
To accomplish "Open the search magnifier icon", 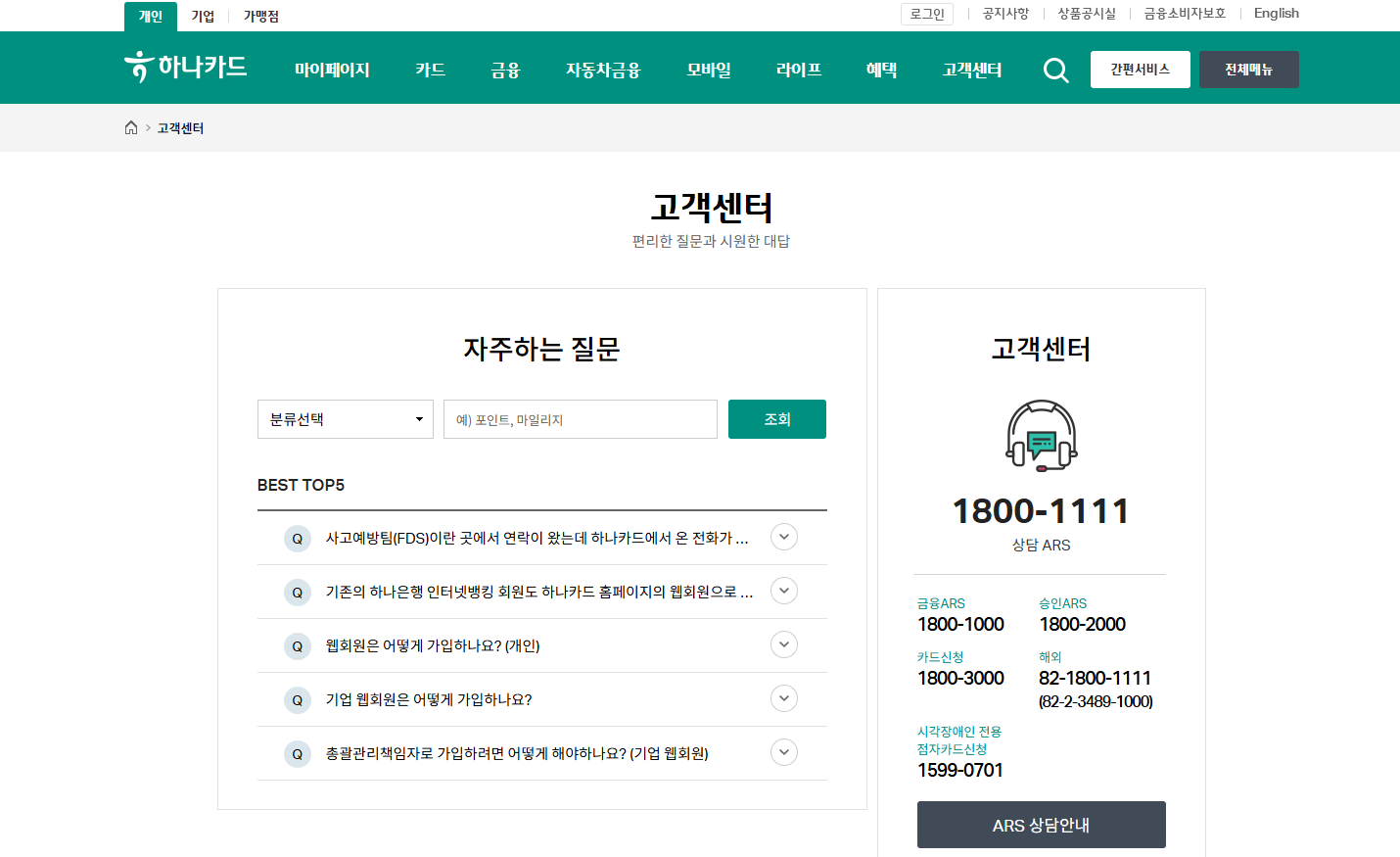I will 1055,70.
